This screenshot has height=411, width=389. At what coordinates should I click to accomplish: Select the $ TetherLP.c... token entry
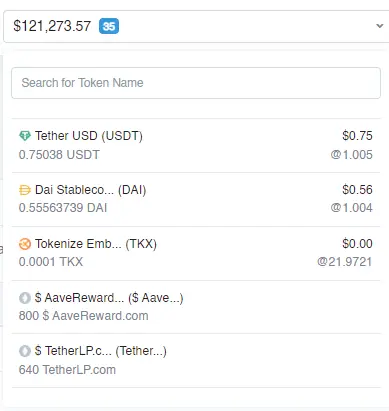coord(196,360)
